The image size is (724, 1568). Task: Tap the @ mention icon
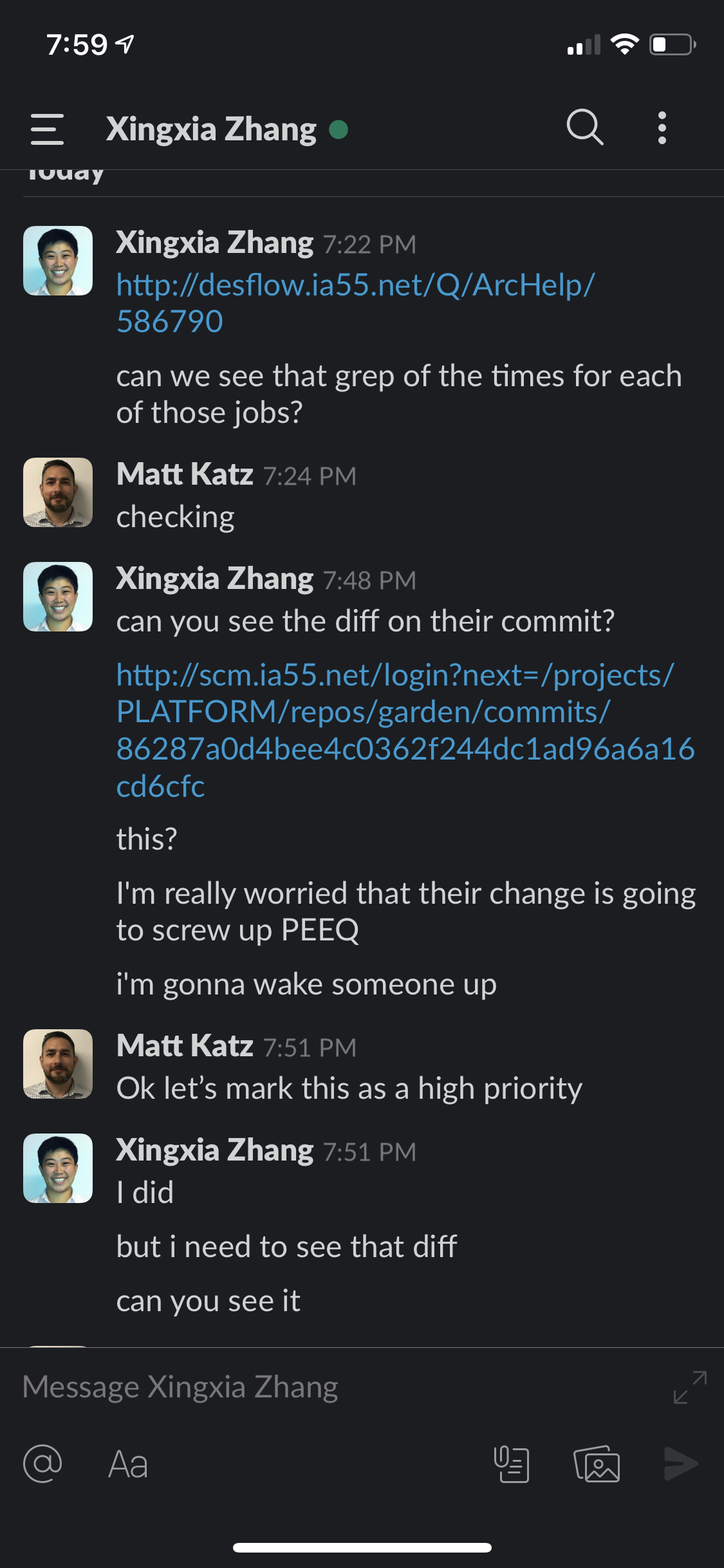(42, 1464)
